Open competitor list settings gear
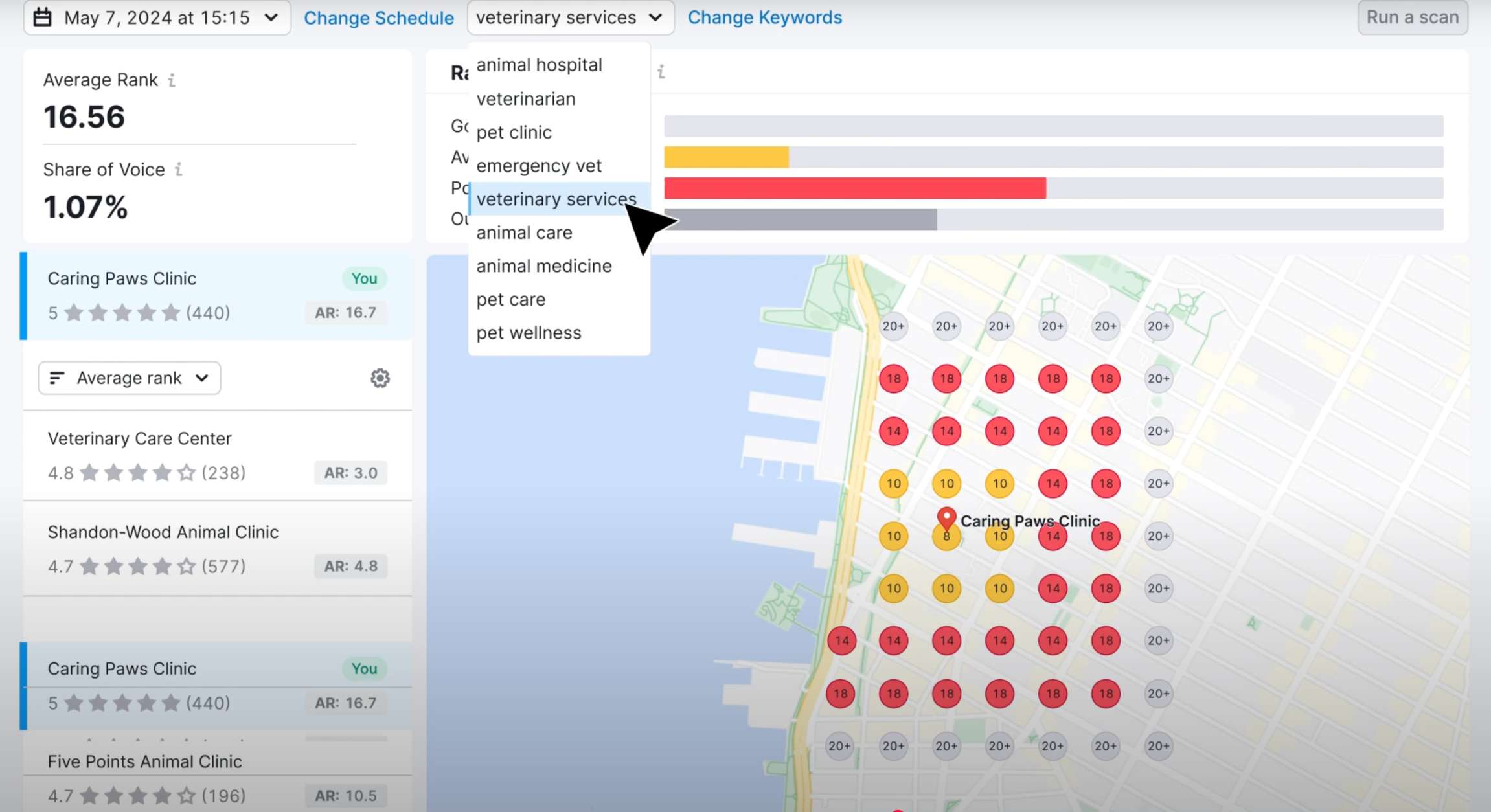 point(380,378)
